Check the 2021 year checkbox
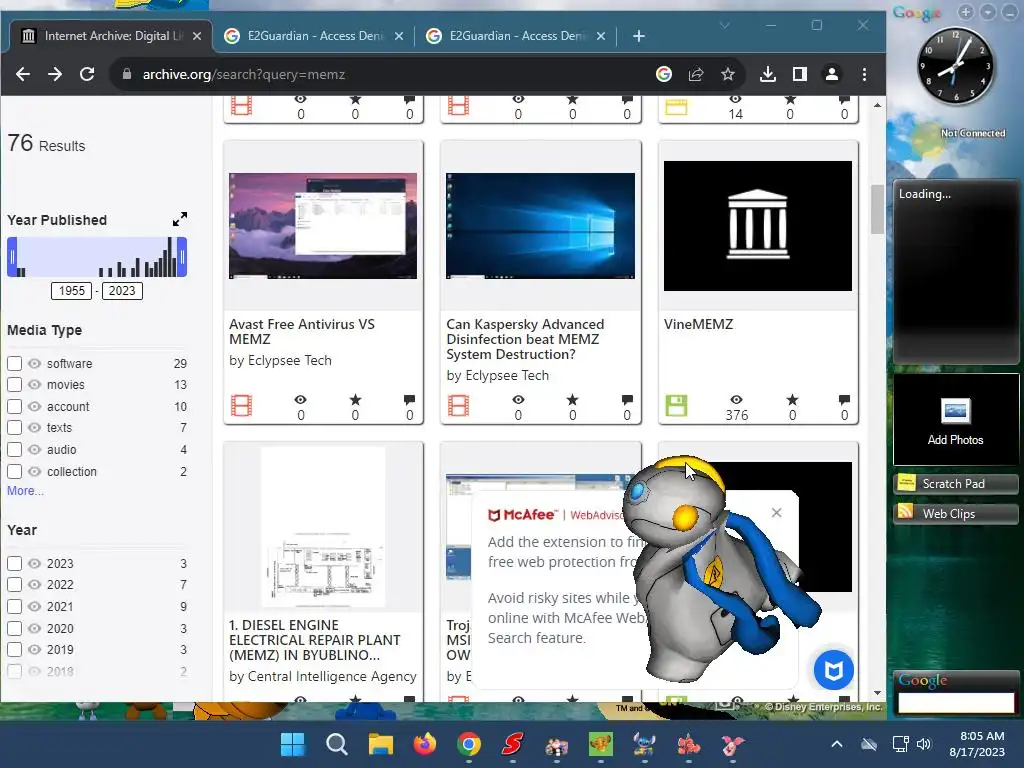The image size is (1024, 768). [x=14, y=606]
